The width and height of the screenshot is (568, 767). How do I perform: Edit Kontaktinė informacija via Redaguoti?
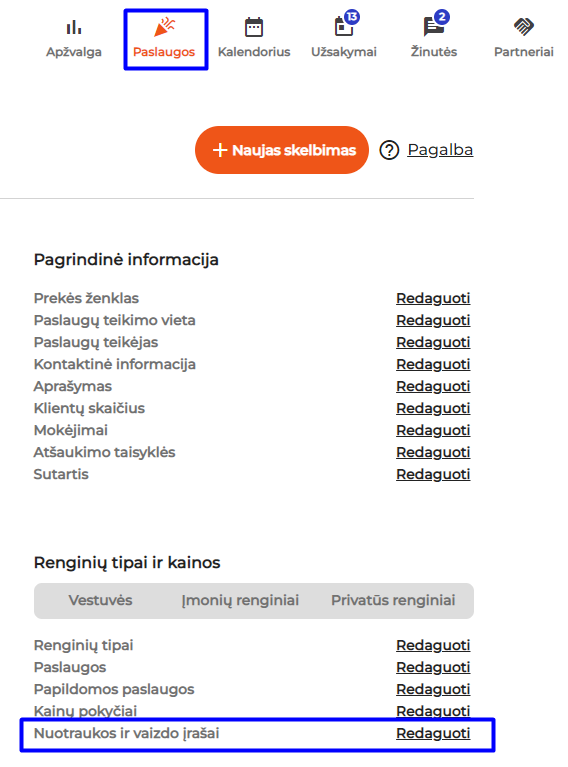click(433, 364)
